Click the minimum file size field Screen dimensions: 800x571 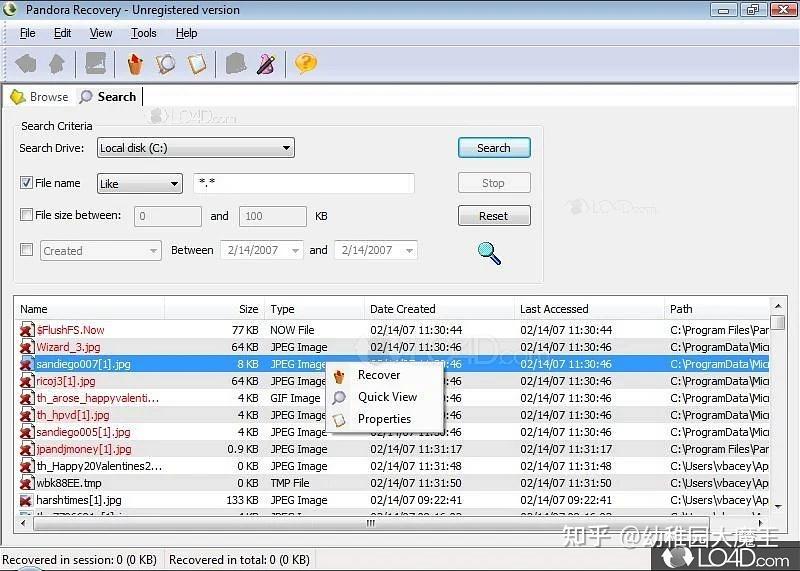click(x=168, y=216)
